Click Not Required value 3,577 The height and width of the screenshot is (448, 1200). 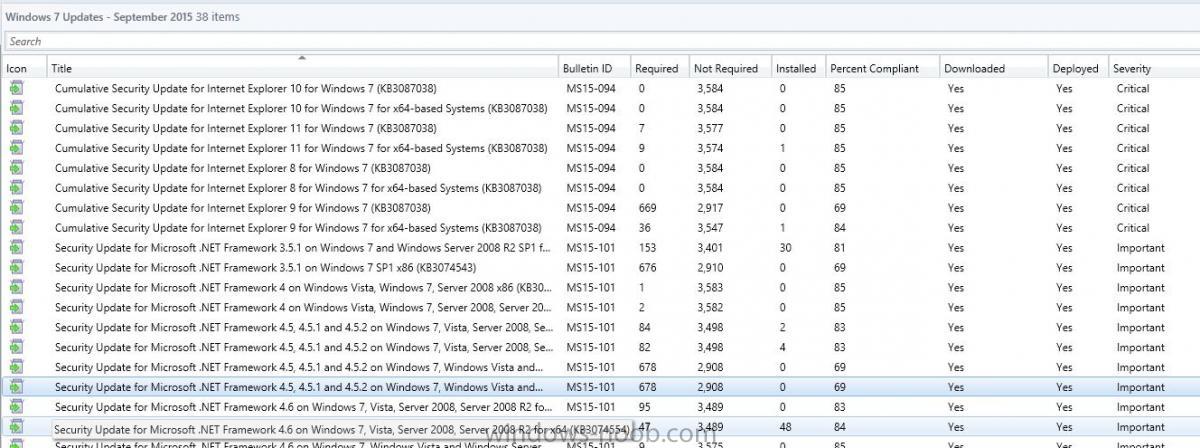(x=711, y=128)
